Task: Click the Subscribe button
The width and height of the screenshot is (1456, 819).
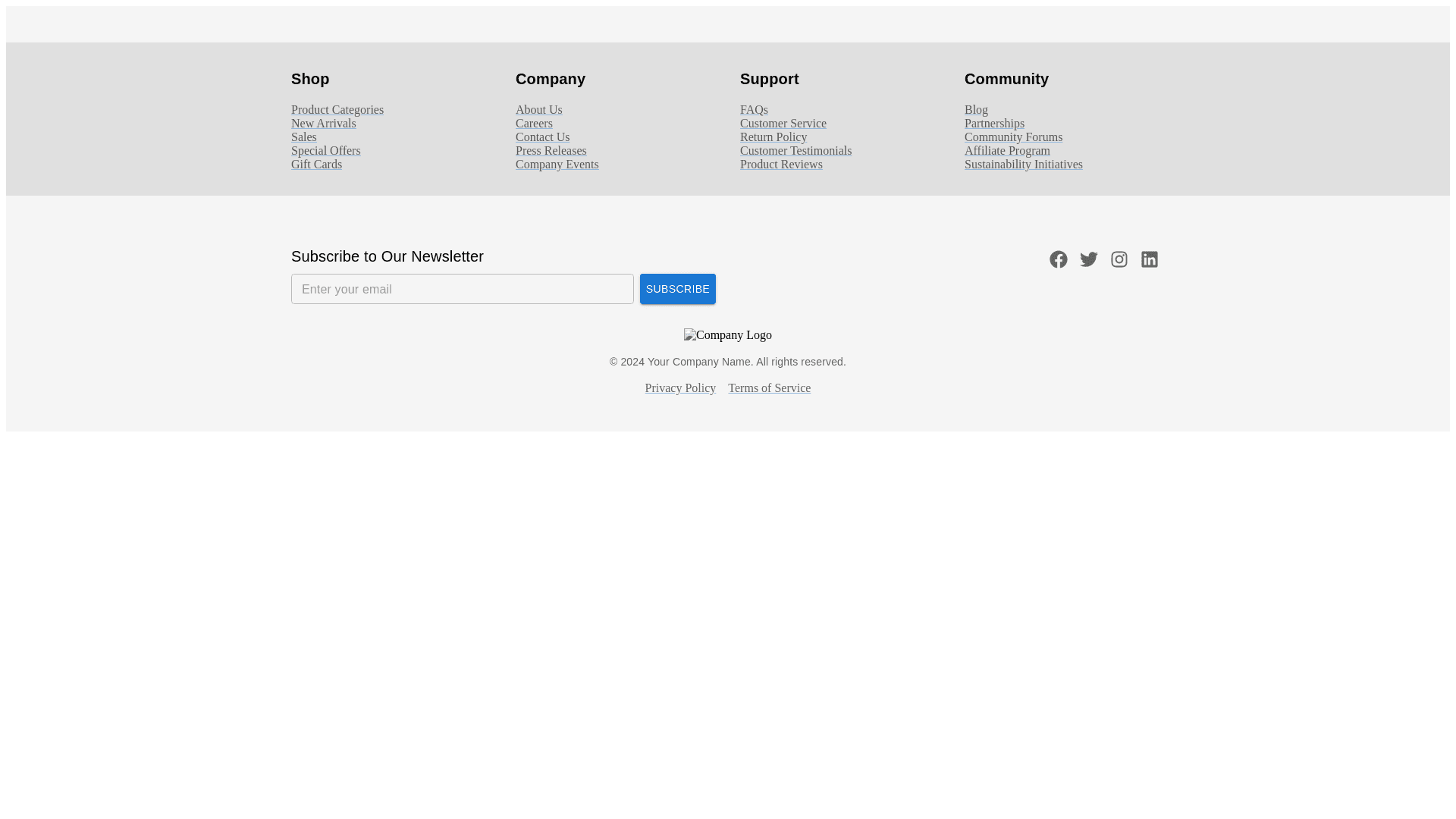Action: (x=677, y=289)
